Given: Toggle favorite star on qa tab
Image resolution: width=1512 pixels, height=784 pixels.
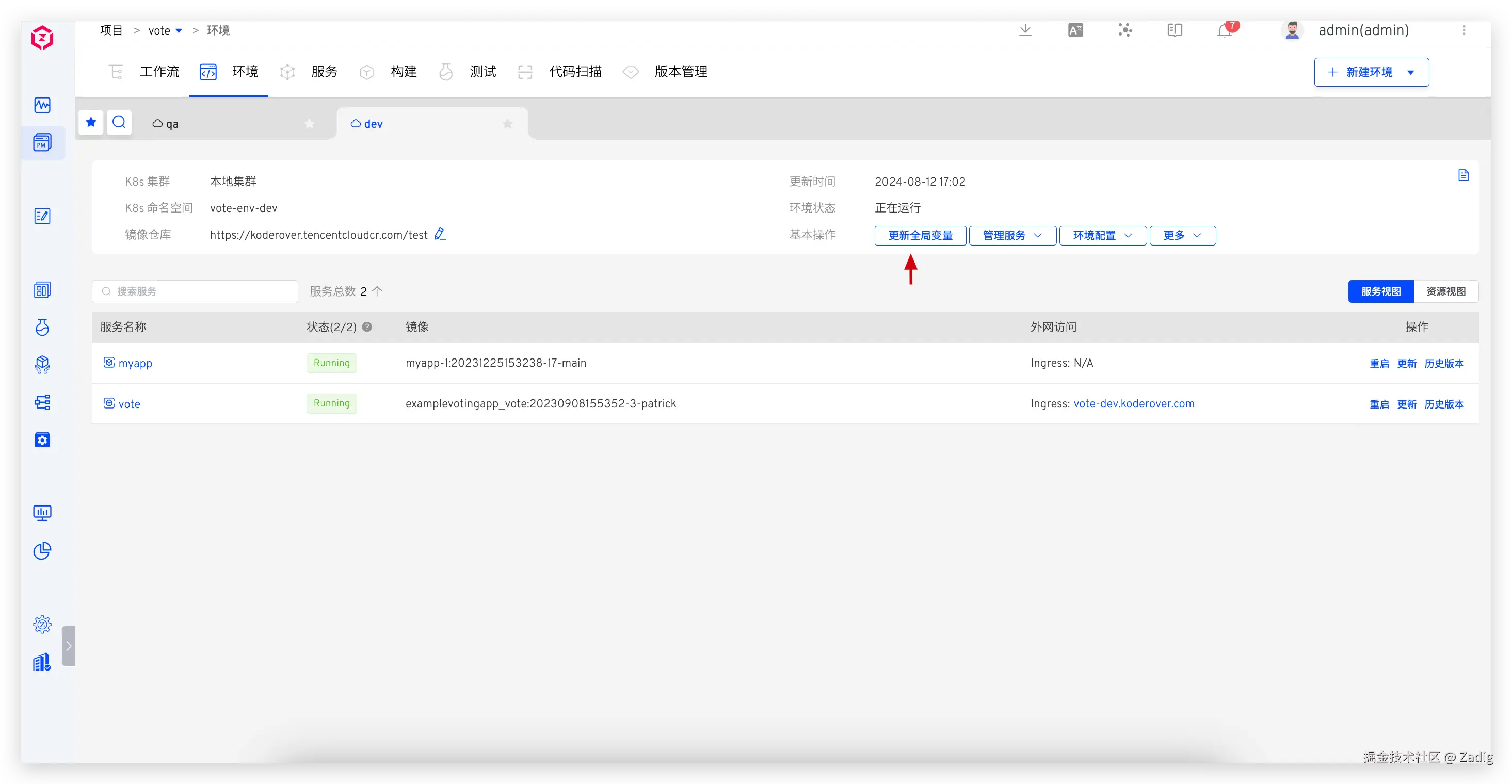Looking at the screenshot, I should pyautogui.click(x=309, y=124).
